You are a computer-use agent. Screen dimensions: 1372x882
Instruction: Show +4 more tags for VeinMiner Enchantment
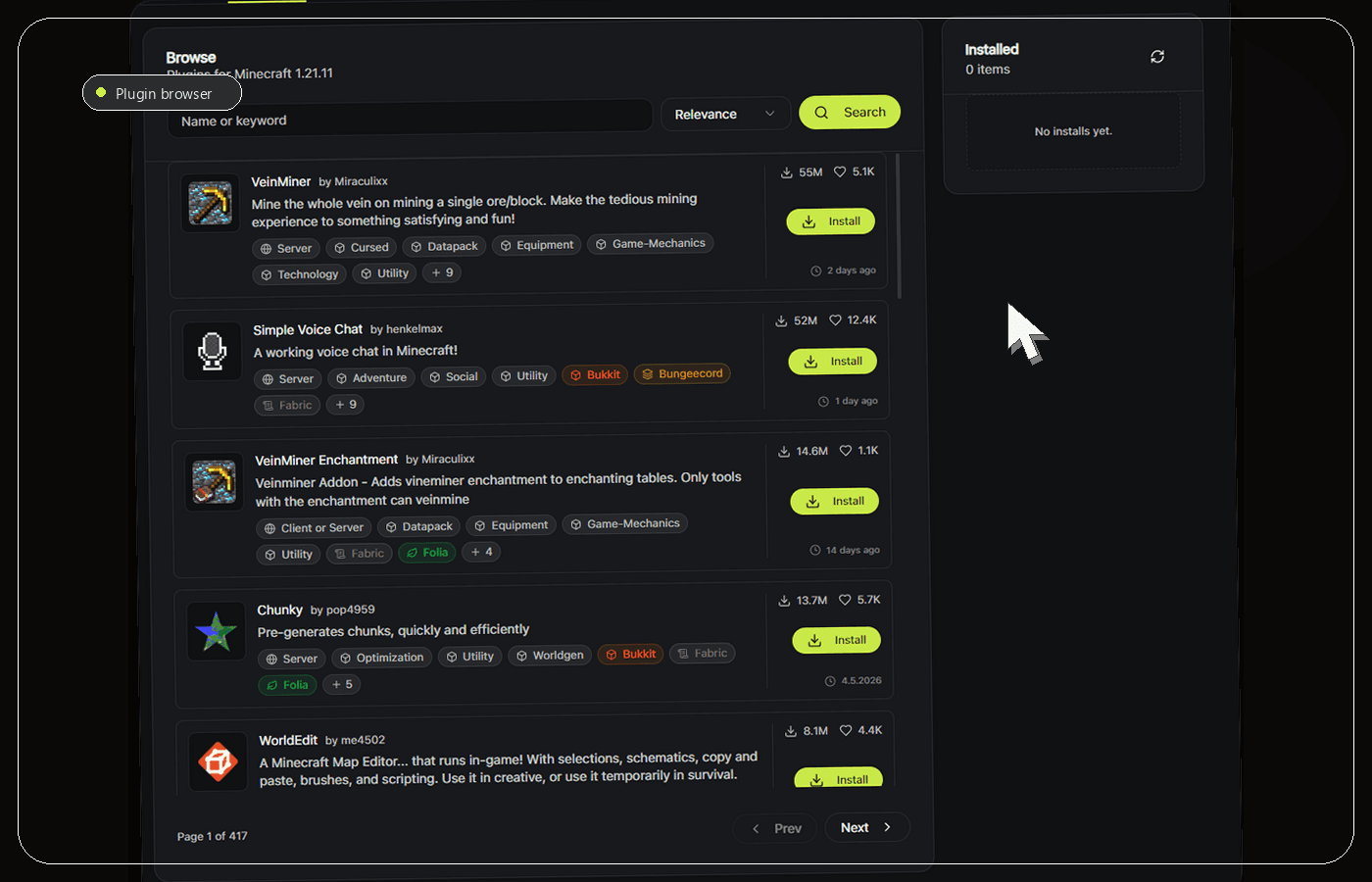coord(481,552)
